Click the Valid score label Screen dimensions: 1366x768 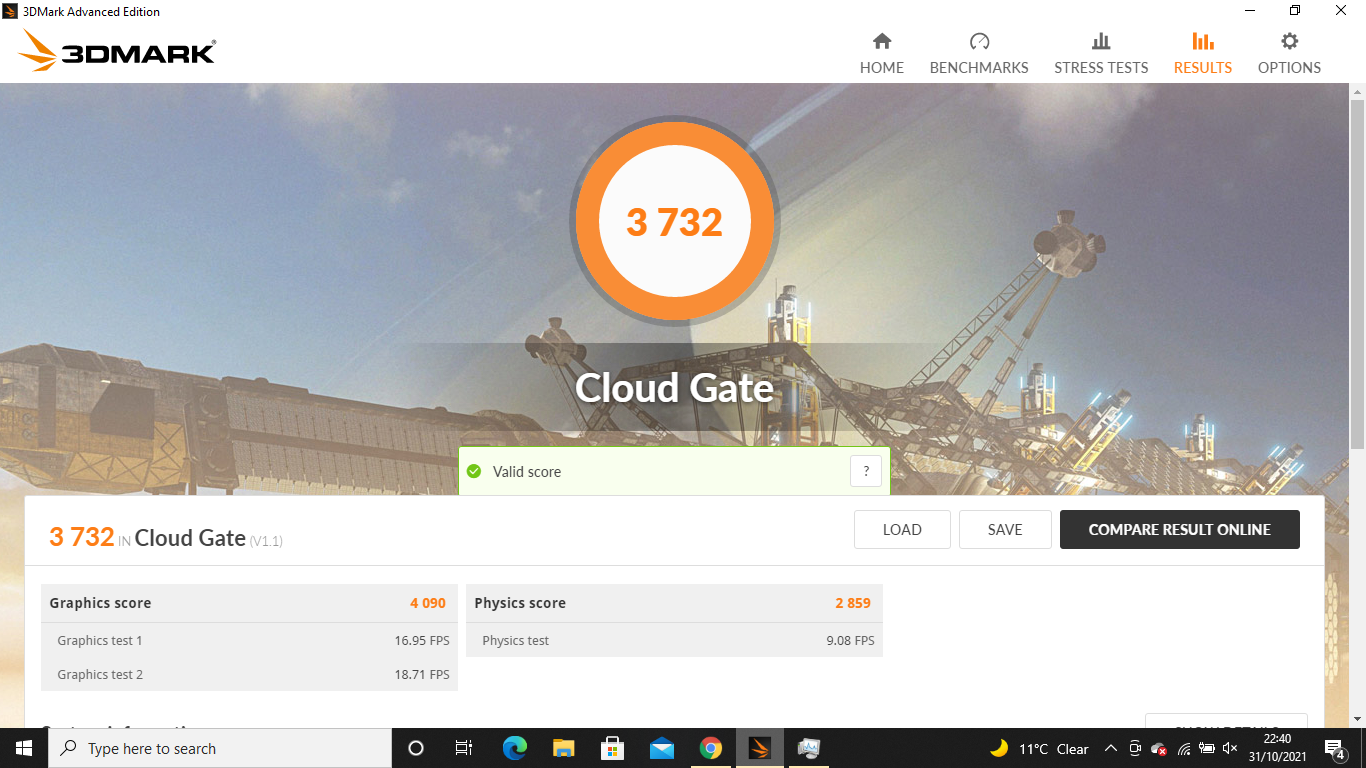tap(527, 471)
